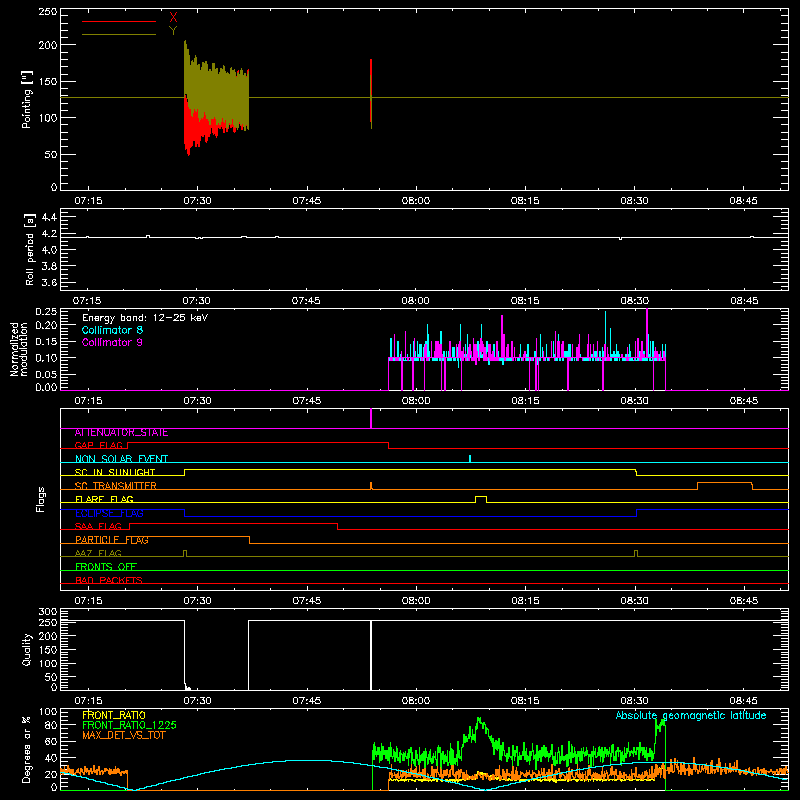Click the yellow FLARE_FLAG raised pulse

pos(481,499)
